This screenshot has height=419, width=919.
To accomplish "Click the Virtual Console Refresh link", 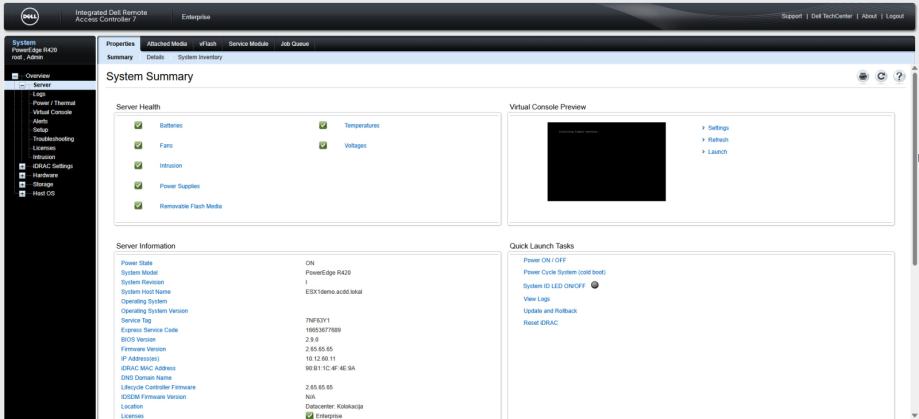I will (x=718, y=140).
